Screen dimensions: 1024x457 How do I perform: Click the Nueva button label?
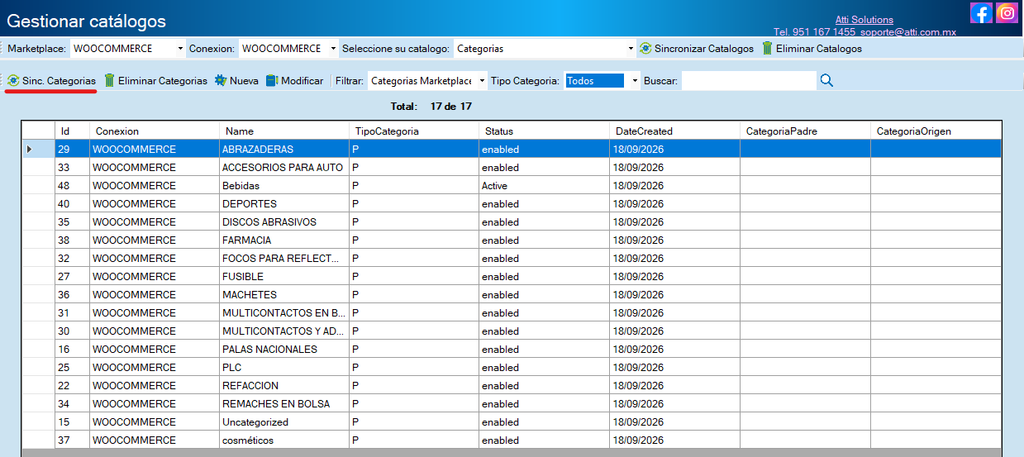point(244,81)
